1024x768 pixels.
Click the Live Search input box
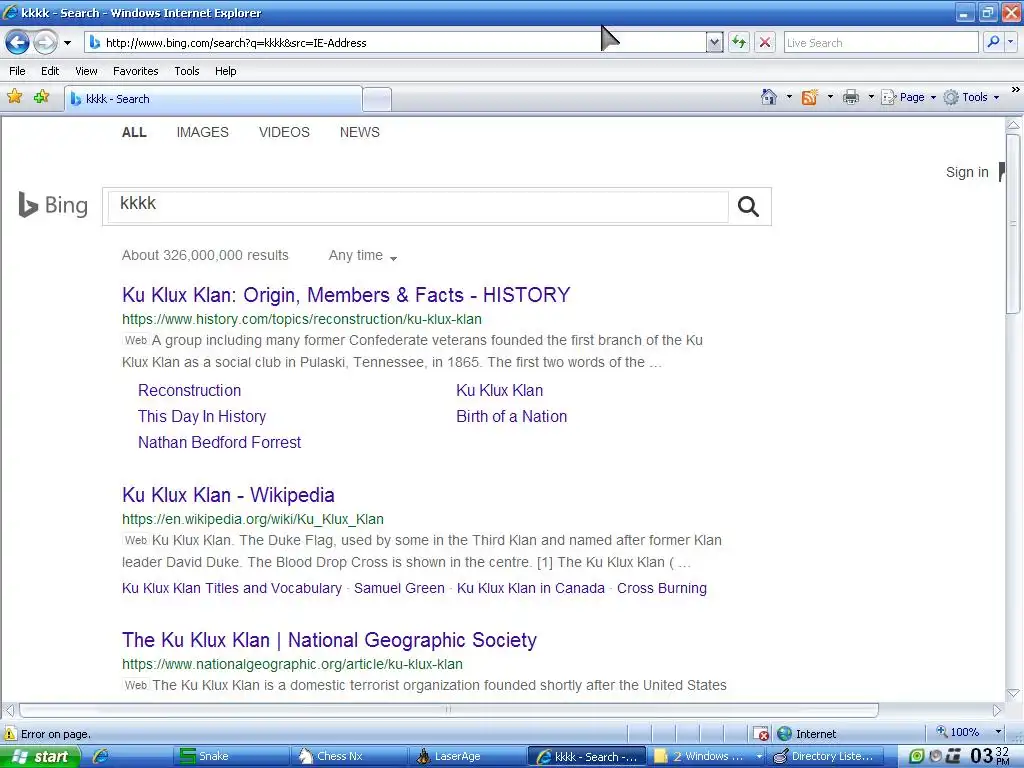coord(880,43)
